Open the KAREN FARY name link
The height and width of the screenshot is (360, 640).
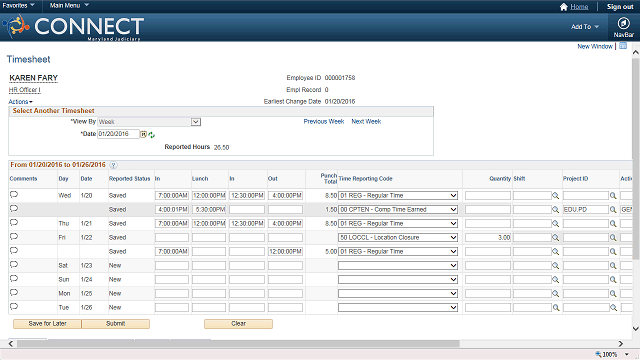(x=33, y=78)
